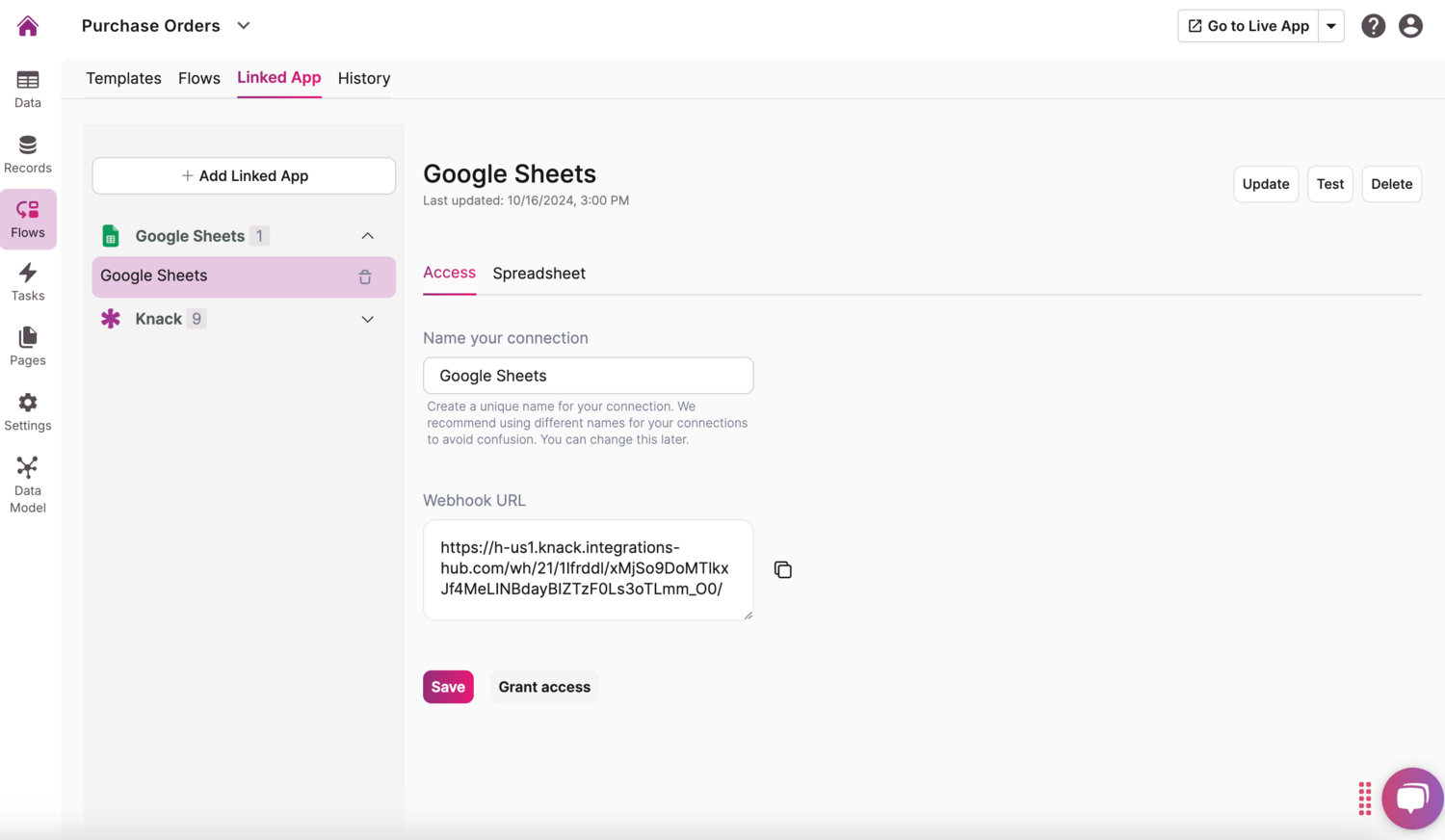Open the Purchase Orders app dropdown
The width and height of the screenshot is (1445, 840).
point(244,26)
